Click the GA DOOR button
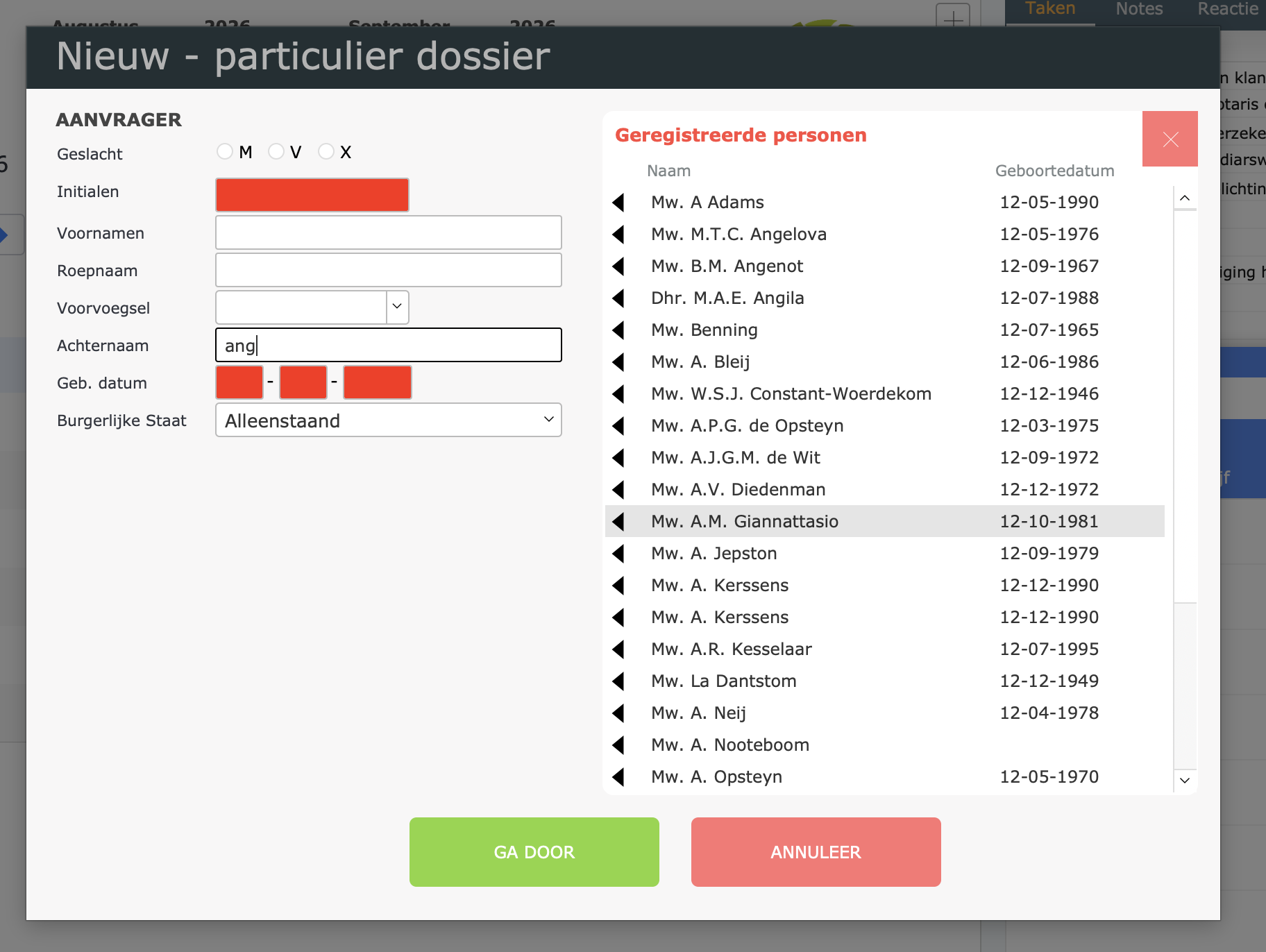This screenshot has height=952, width=1266. [534, 852]
